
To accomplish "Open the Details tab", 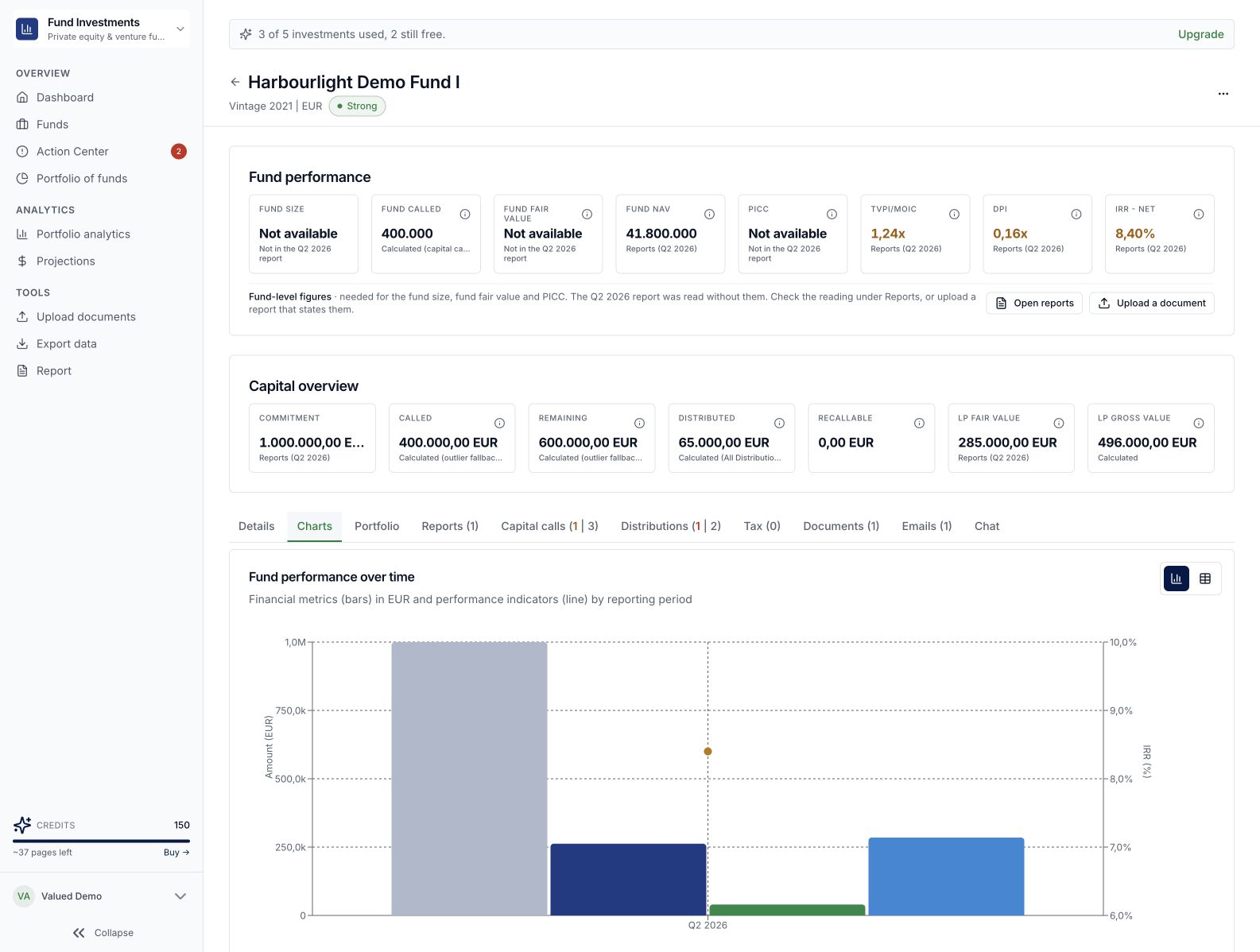I will pos(256,526).
